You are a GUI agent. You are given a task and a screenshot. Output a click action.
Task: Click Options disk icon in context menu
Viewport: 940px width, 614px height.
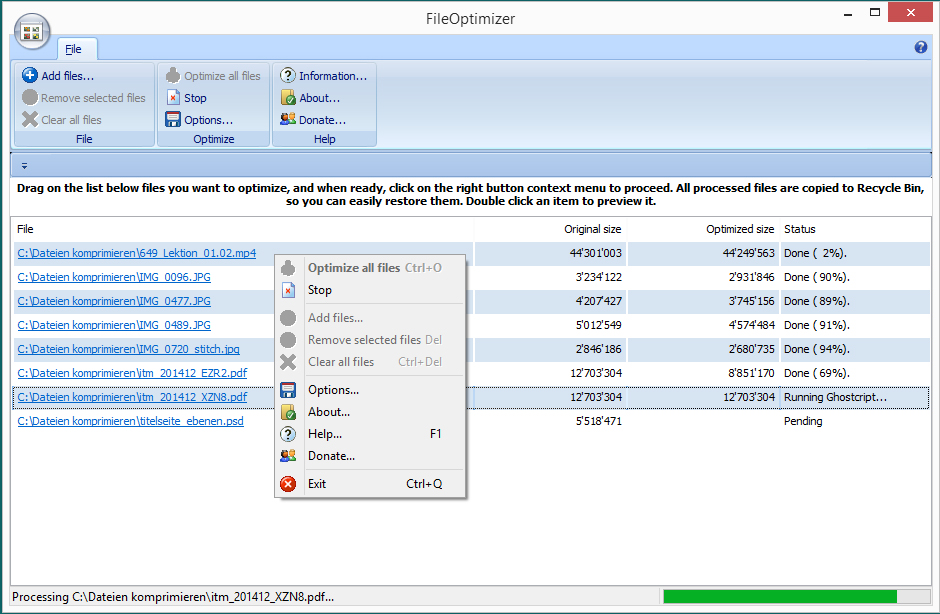tap(288, 390)
